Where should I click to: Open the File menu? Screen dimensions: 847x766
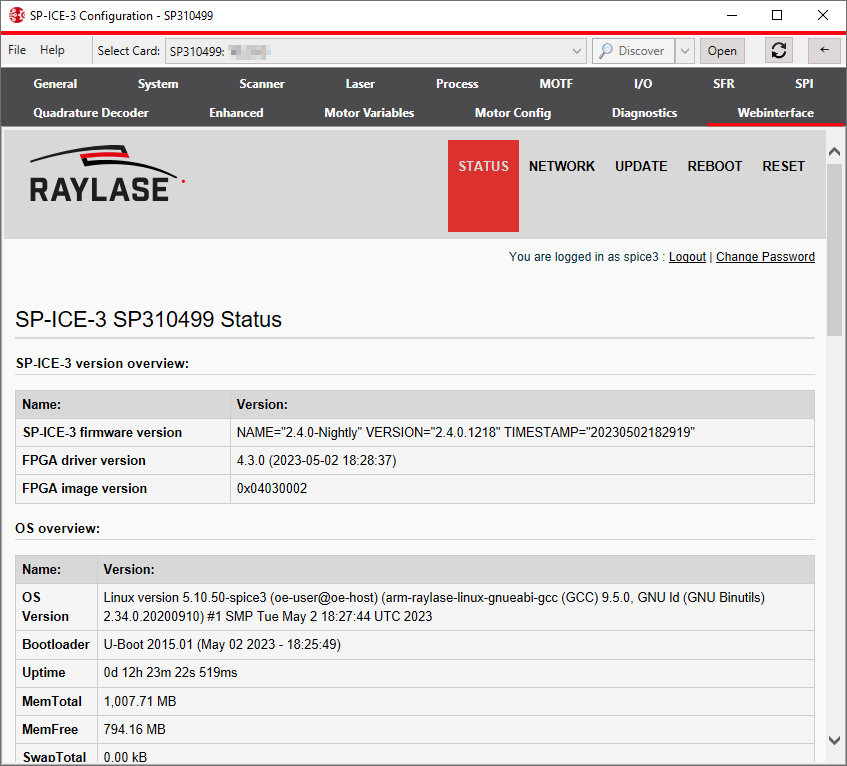(x=17, y=50)
